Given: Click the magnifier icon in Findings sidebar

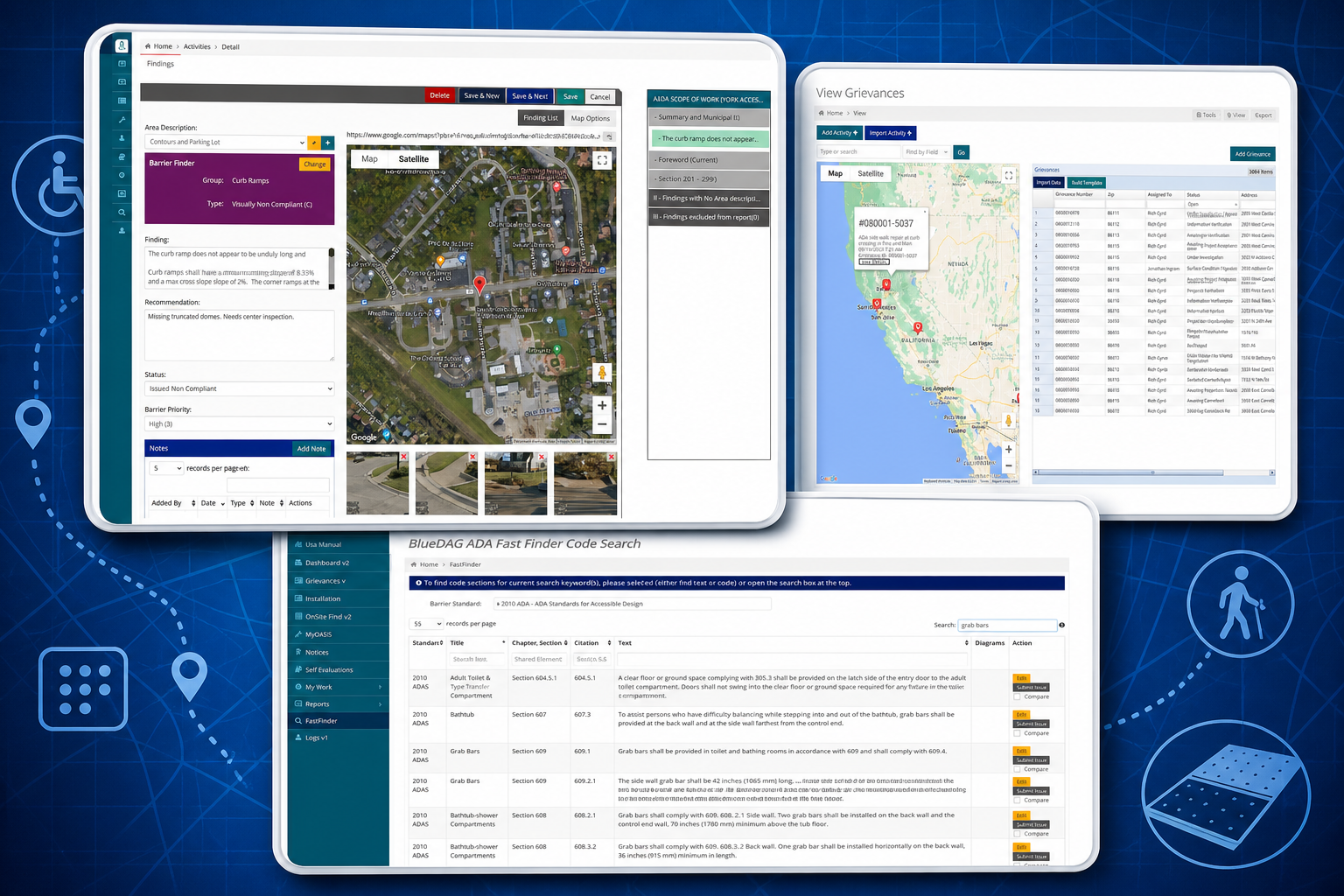Looking at the screenshot, I should point(122,212).
